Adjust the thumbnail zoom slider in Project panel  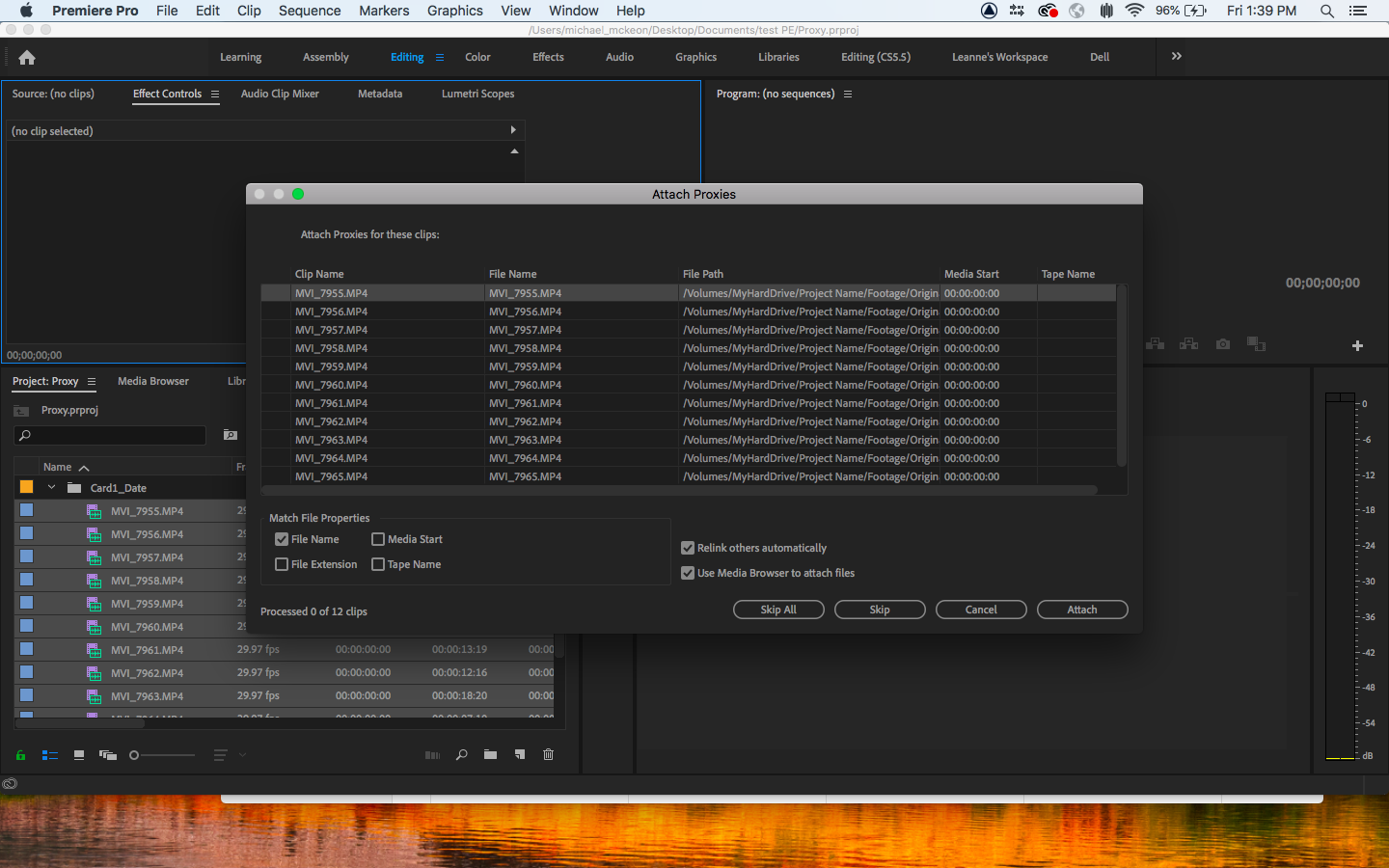[x=162, y=755]
